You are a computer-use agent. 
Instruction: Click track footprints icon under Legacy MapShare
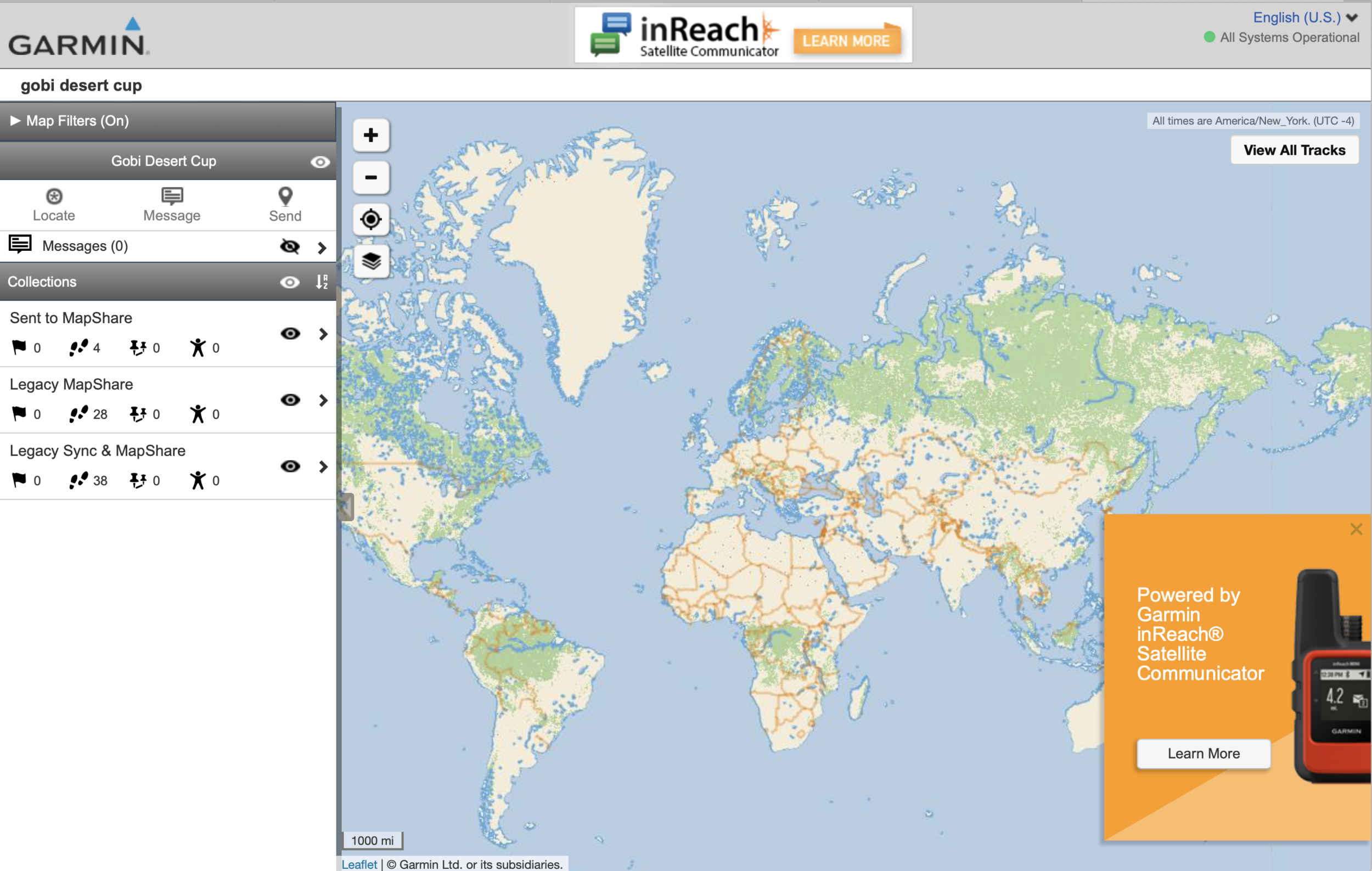pyautogui.click(x=78, y=414)
